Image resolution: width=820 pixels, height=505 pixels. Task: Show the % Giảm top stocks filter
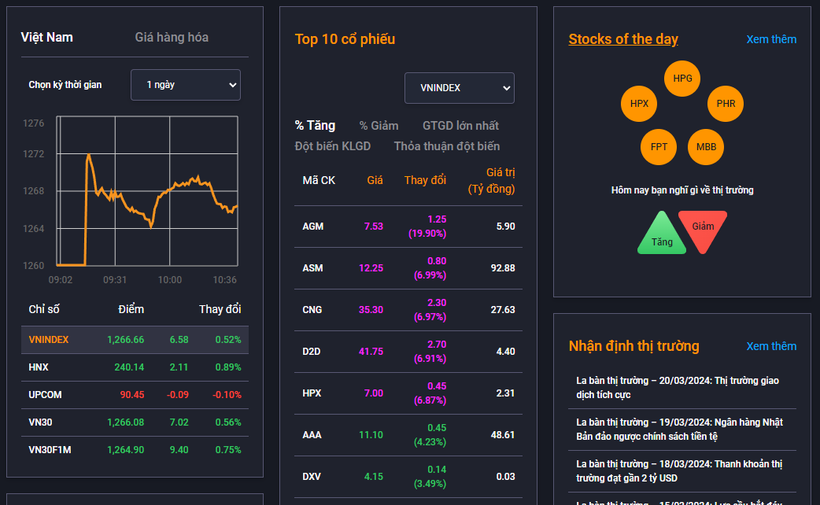[378, 125]
